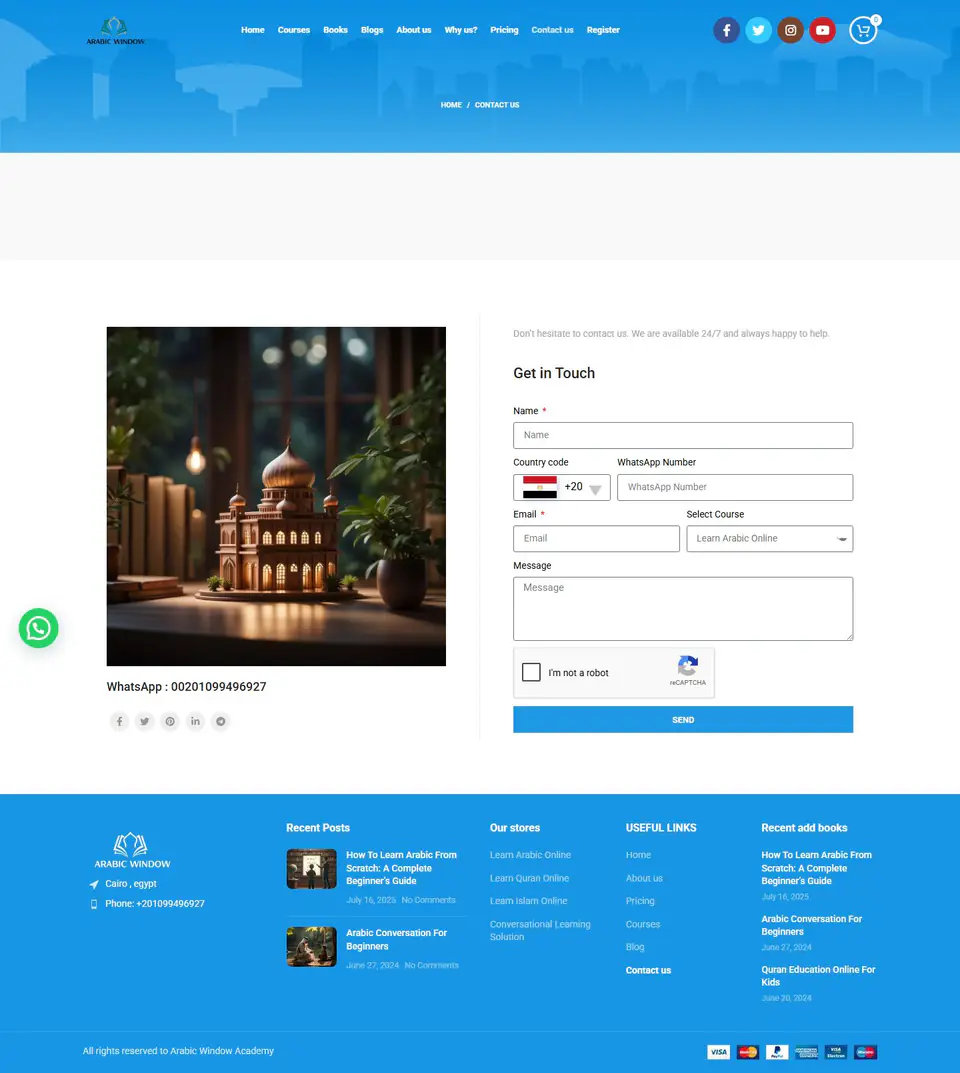Open Learn Arabic Online footer link
Image resolution: width=960 pixels, height=1073 pixels.
530,855
